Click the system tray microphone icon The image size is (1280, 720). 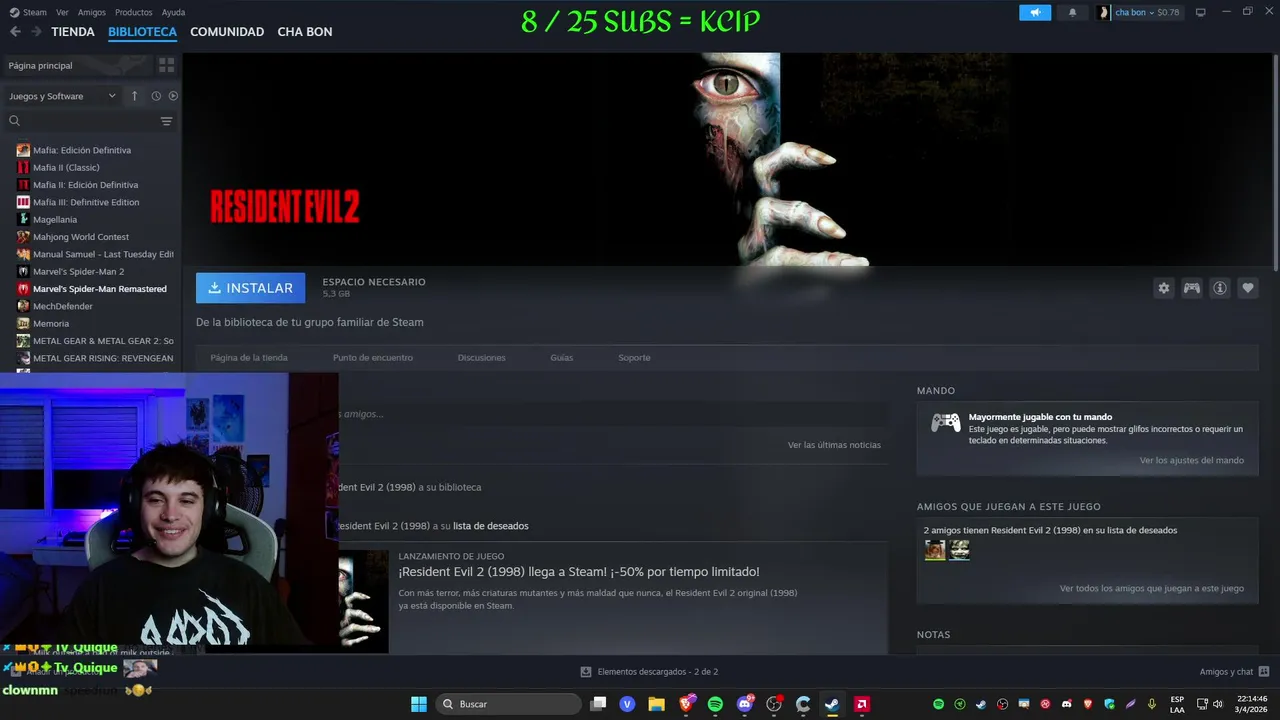point(1152,704)
